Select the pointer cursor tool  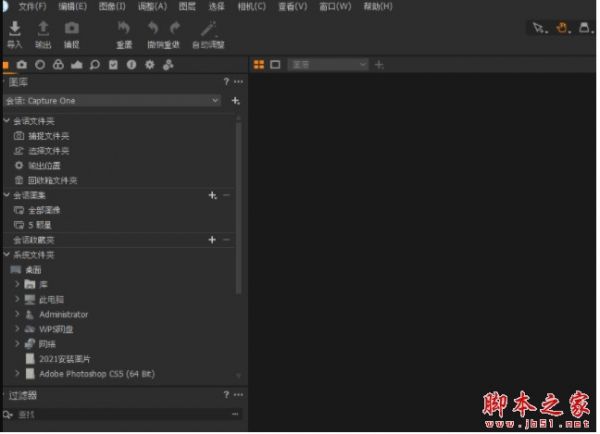pyautogui.click(x=540, y=28)
